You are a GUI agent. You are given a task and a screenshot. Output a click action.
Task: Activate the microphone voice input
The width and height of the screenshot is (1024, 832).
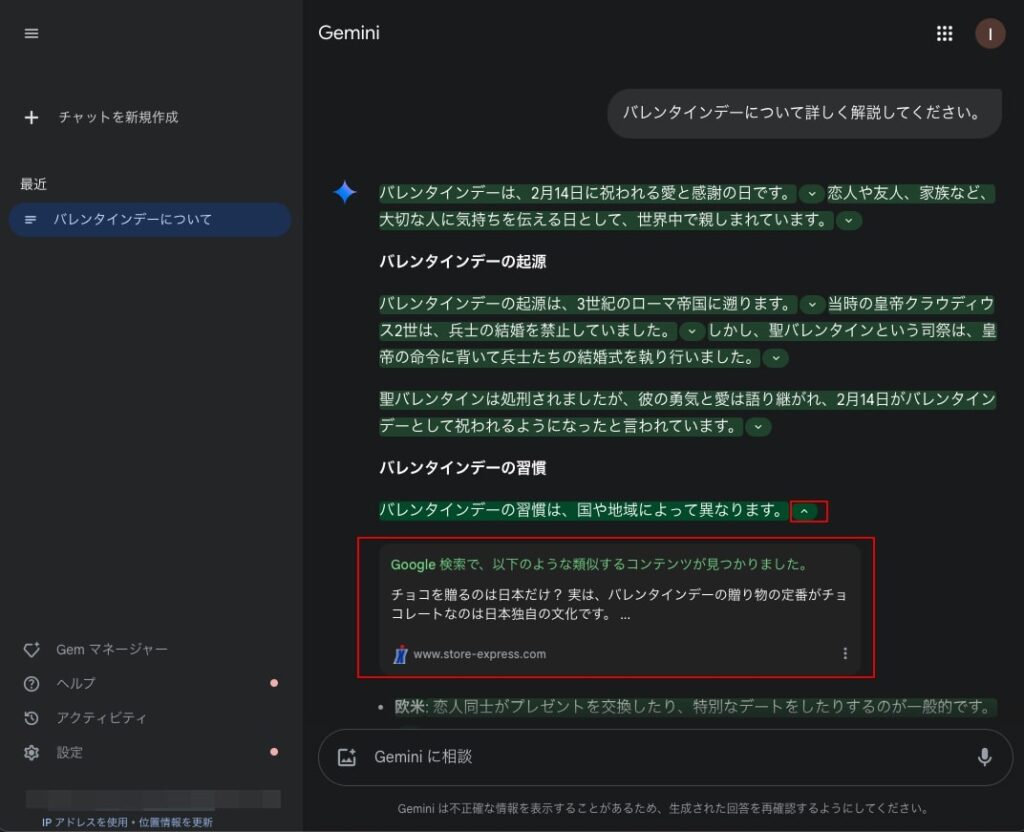pos(984,757)
